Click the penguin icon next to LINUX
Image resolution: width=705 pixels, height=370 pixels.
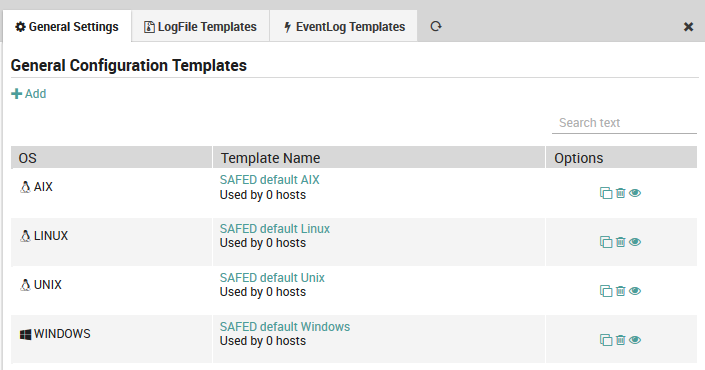pyautogui.click(x=26, y=236)
